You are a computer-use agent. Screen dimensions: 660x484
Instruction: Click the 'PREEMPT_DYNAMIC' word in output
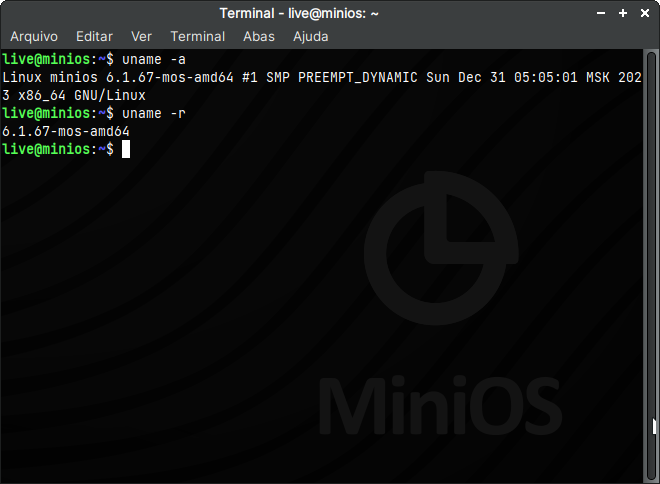click(358, 77)
